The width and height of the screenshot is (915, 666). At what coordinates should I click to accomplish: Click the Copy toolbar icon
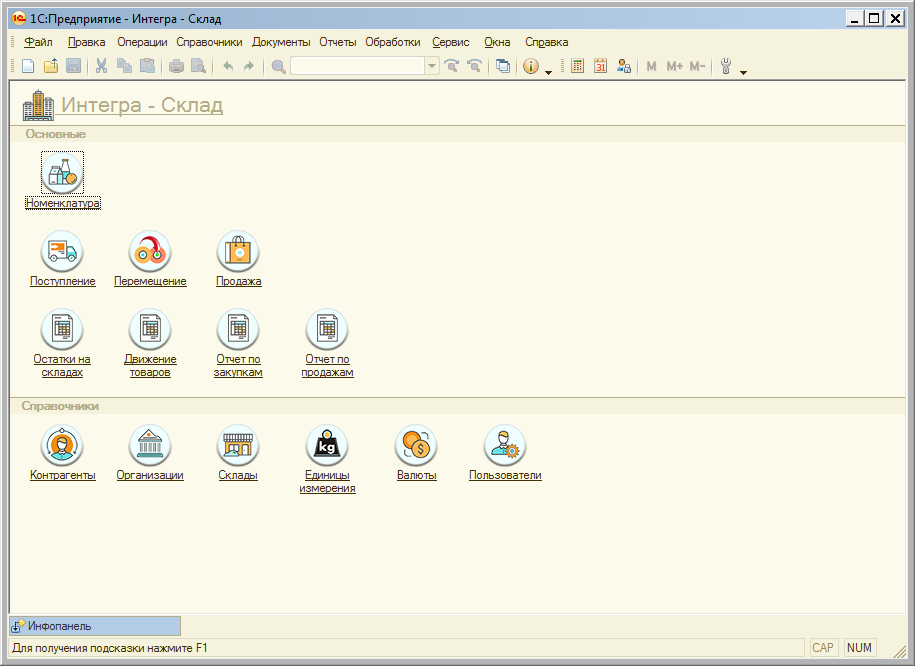(124, 66)
